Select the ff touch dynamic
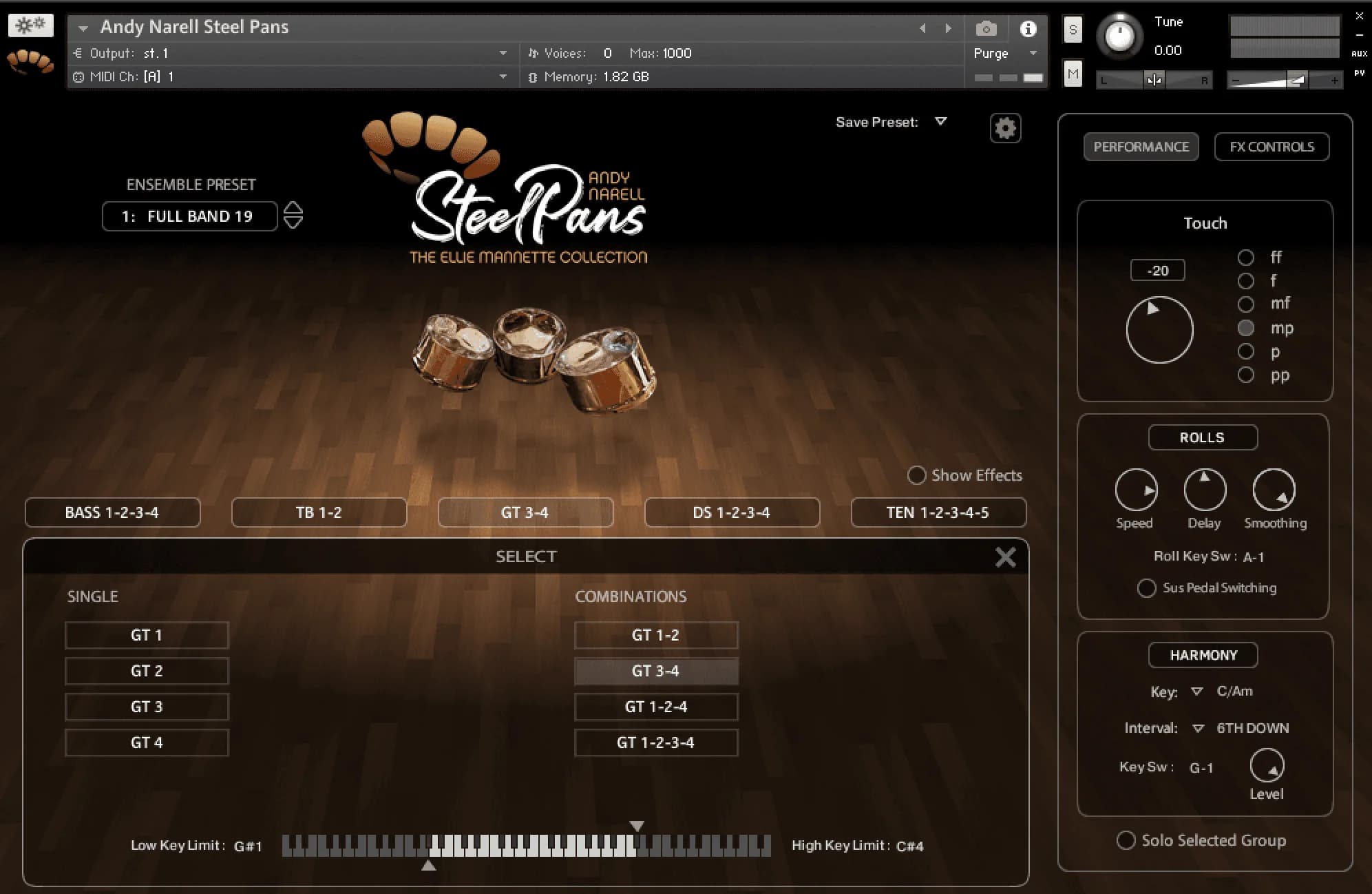The height and width of the screenshot is (894, 1372). 1245,258
